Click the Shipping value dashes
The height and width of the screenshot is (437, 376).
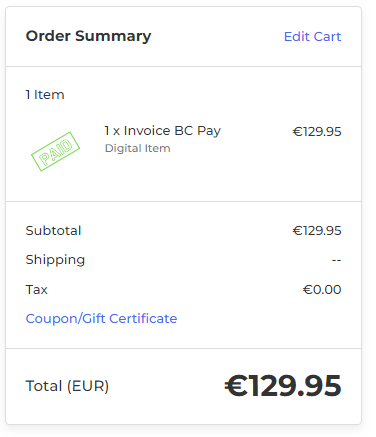click(336, 260)
